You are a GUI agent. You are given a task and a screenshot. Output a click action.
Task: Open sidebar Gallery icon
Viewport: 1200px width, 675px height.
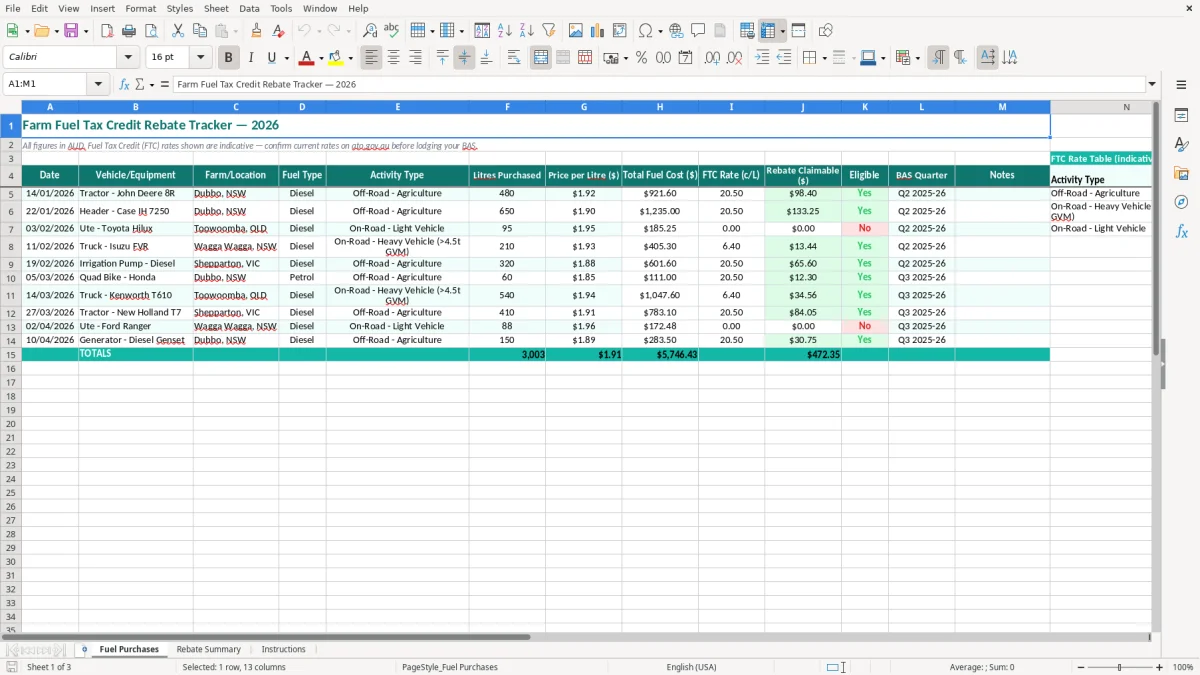(x=1181, y=173)
